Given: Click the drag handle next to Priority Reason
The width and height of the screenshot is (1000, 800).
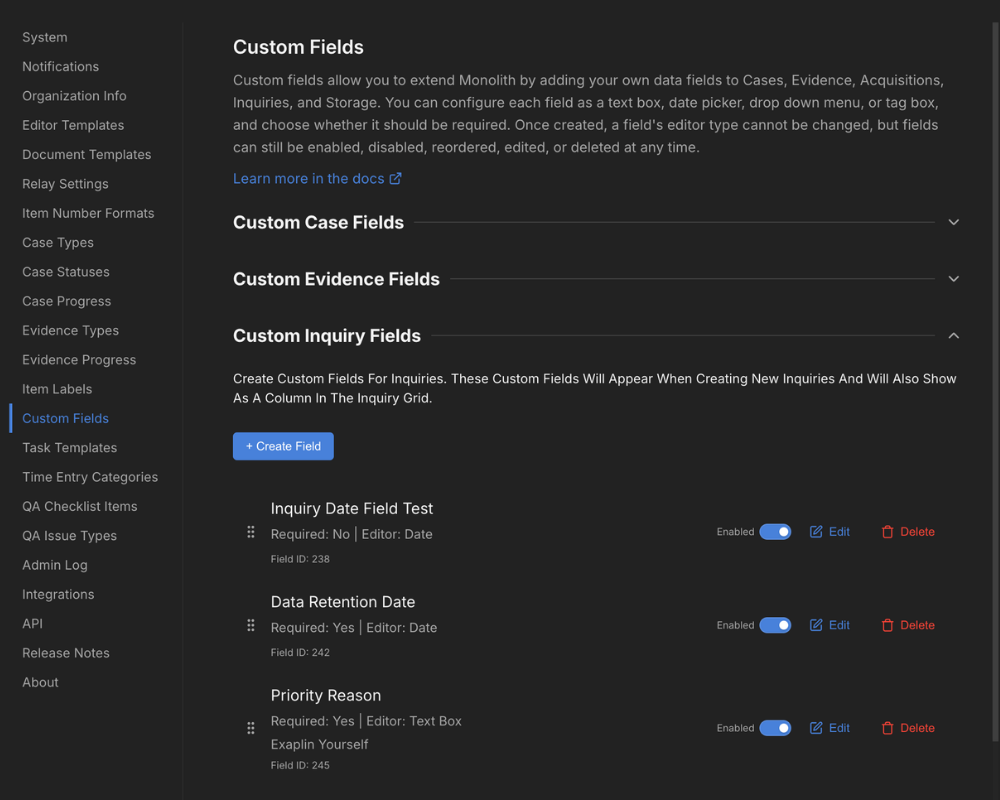Looking at the screenshot, I should 251,727.
